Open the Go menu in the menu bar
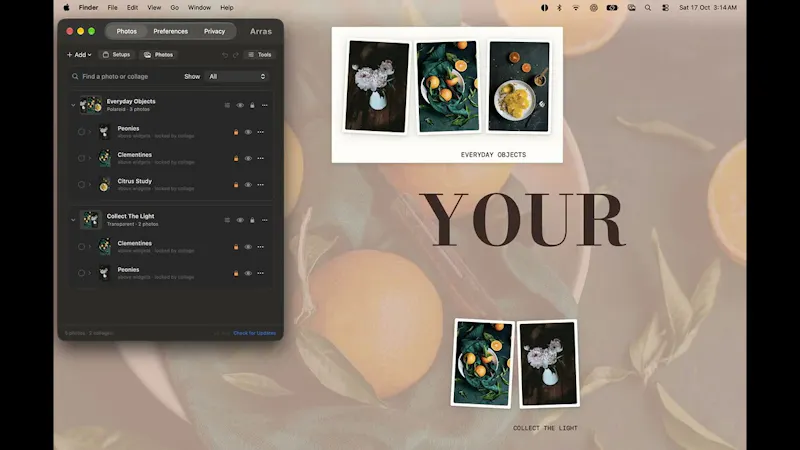The height and width of the screenshot is (450, 800). pos(174,8)
